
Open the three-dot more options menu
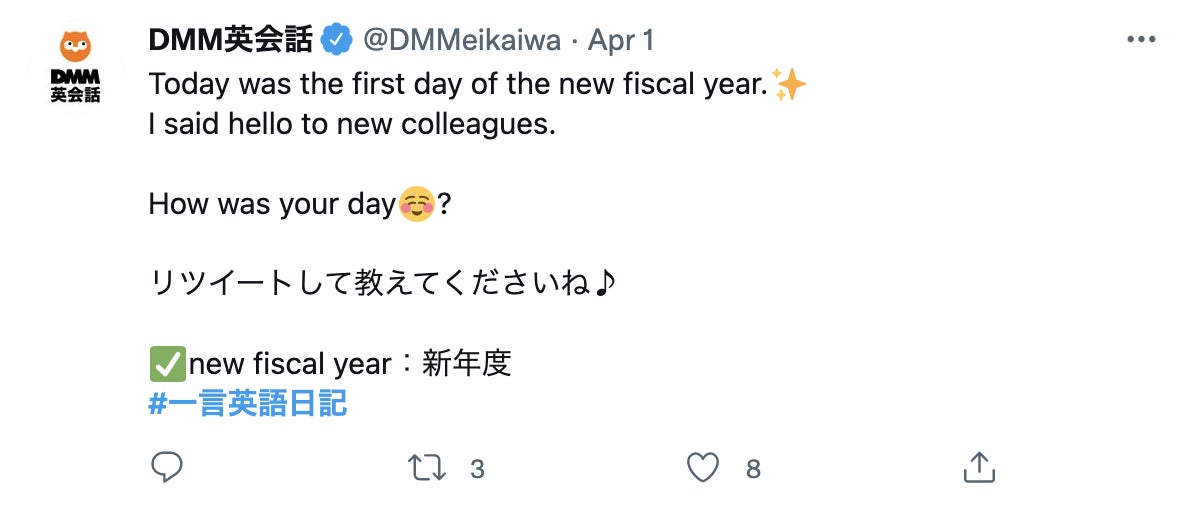[x=1141, y=40]
